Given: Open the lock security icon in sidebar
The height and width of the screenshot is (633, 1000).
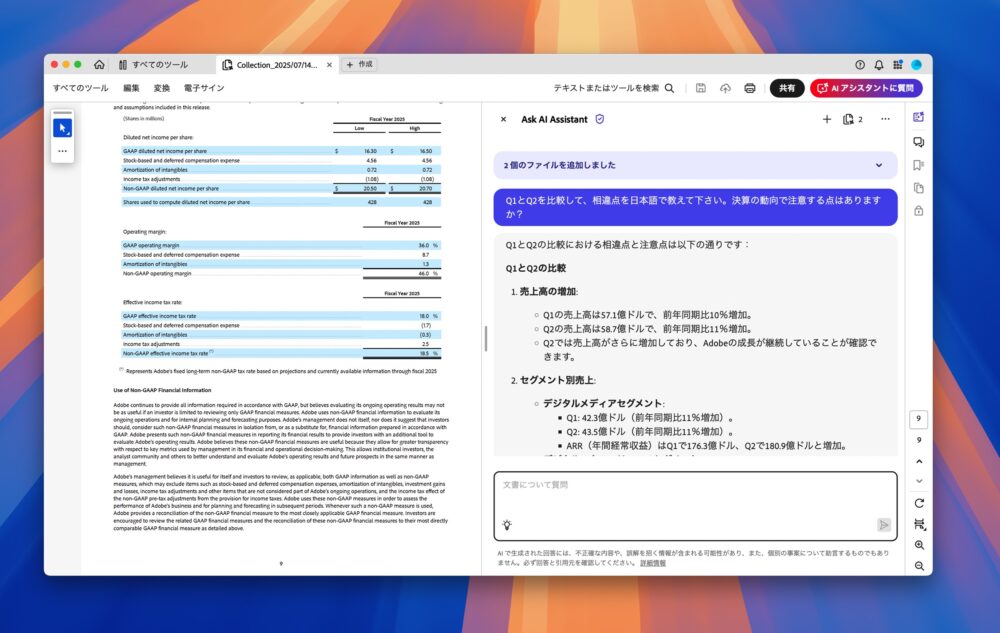Looking at the screenshot, I should (x=918, y=211).
